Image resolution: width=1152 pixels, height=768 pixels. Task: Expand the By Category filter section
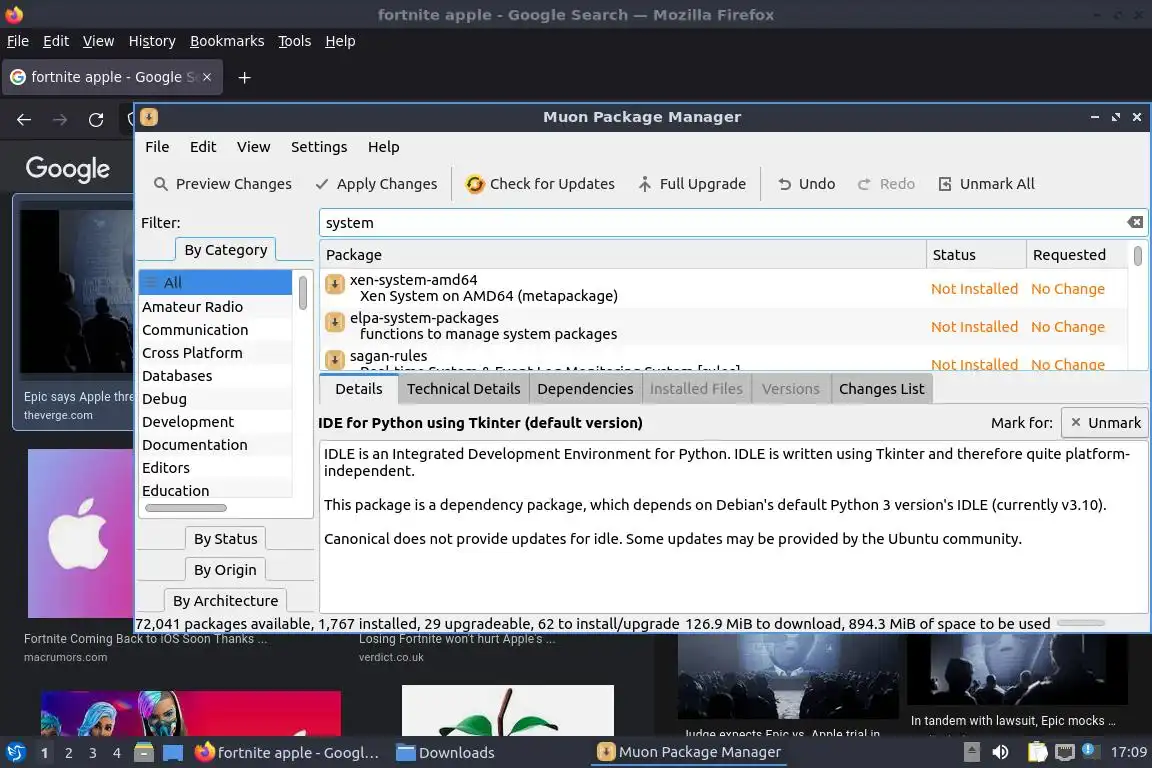226,250
